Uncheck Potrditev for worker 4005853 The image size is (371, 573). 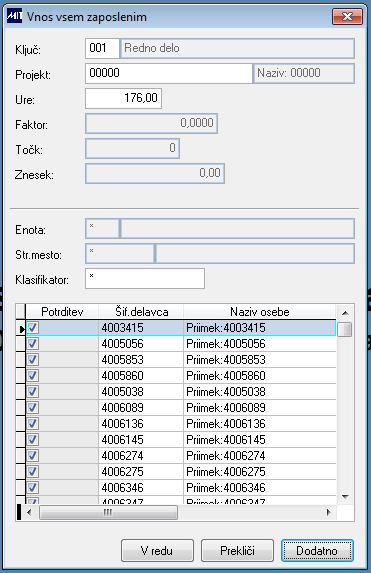click(x=33, y=360)
